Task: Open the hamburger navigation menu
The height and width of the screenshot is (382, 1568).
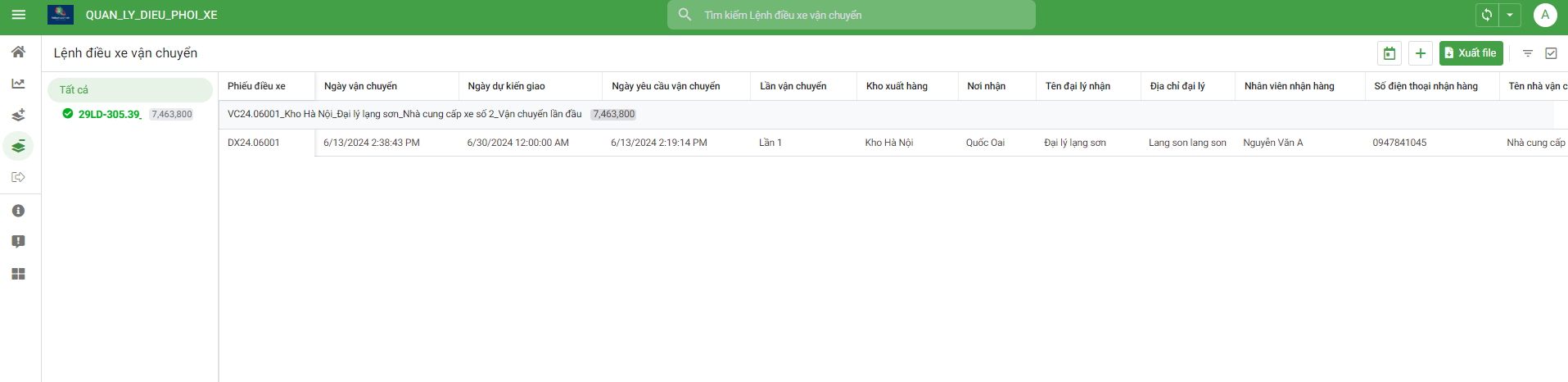Action: (x=18, y=15)
